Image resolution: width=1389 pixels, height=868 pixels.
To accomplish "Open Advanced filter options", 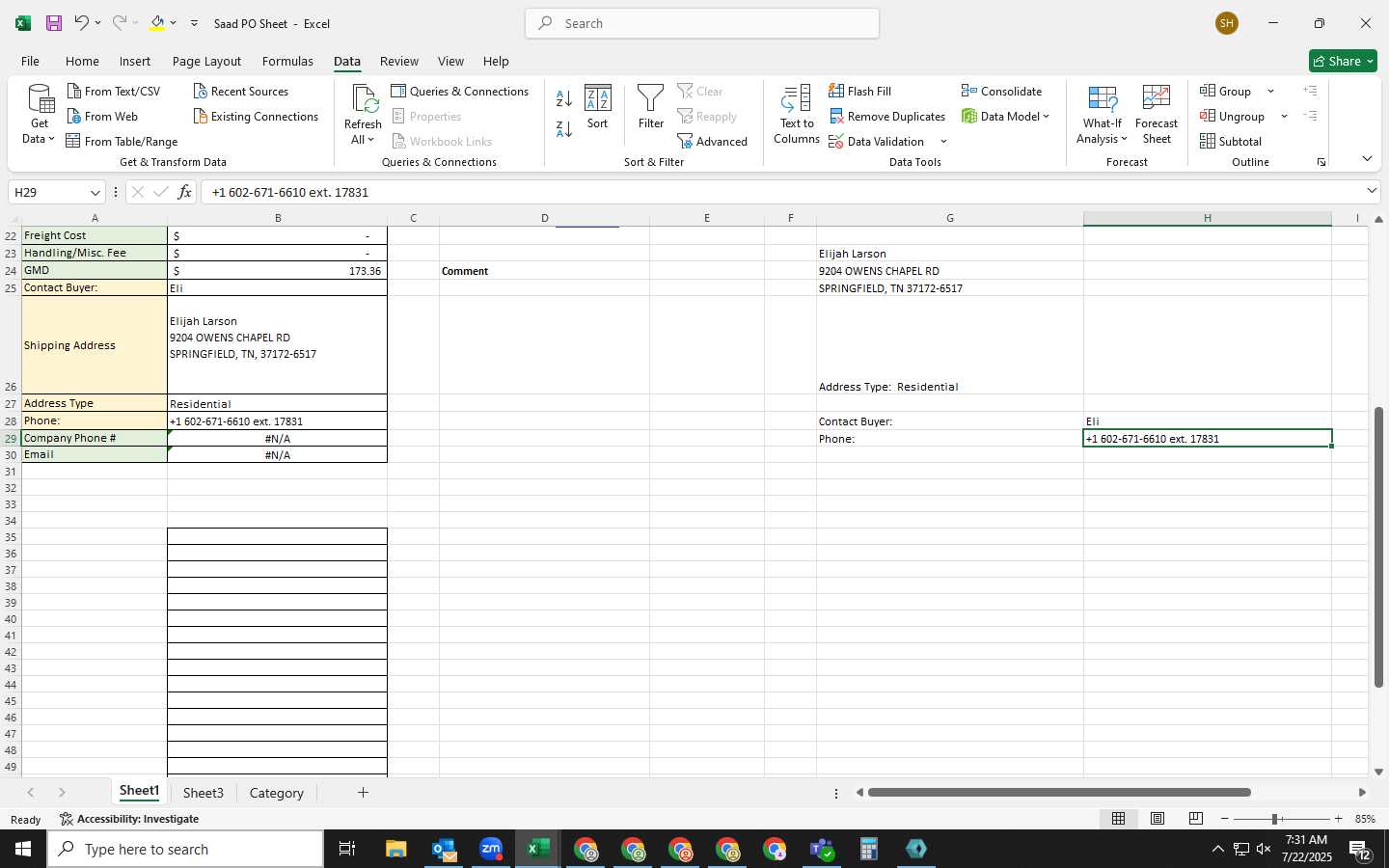I will [713, 141].
